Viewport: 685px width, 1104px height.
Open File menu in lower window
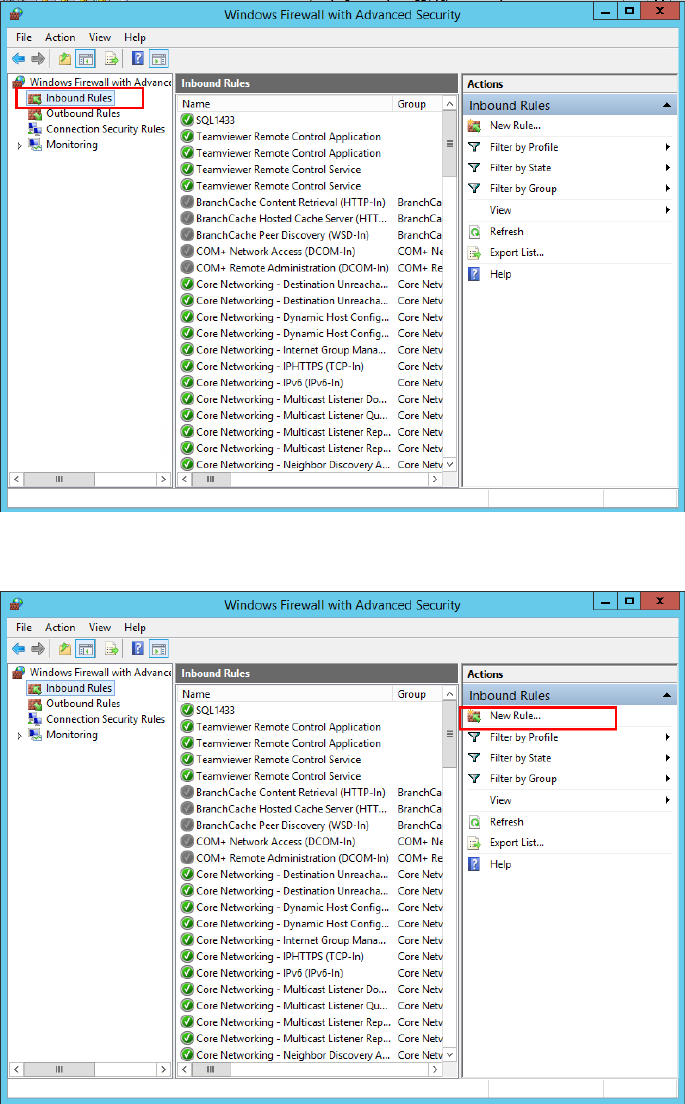24,627
